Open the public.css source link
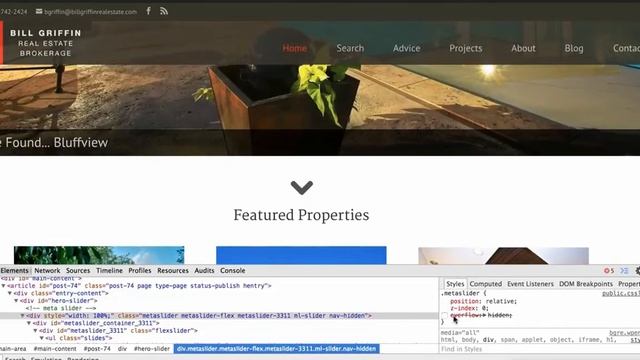Screen dimensions: 640x360 click(620, 293)
